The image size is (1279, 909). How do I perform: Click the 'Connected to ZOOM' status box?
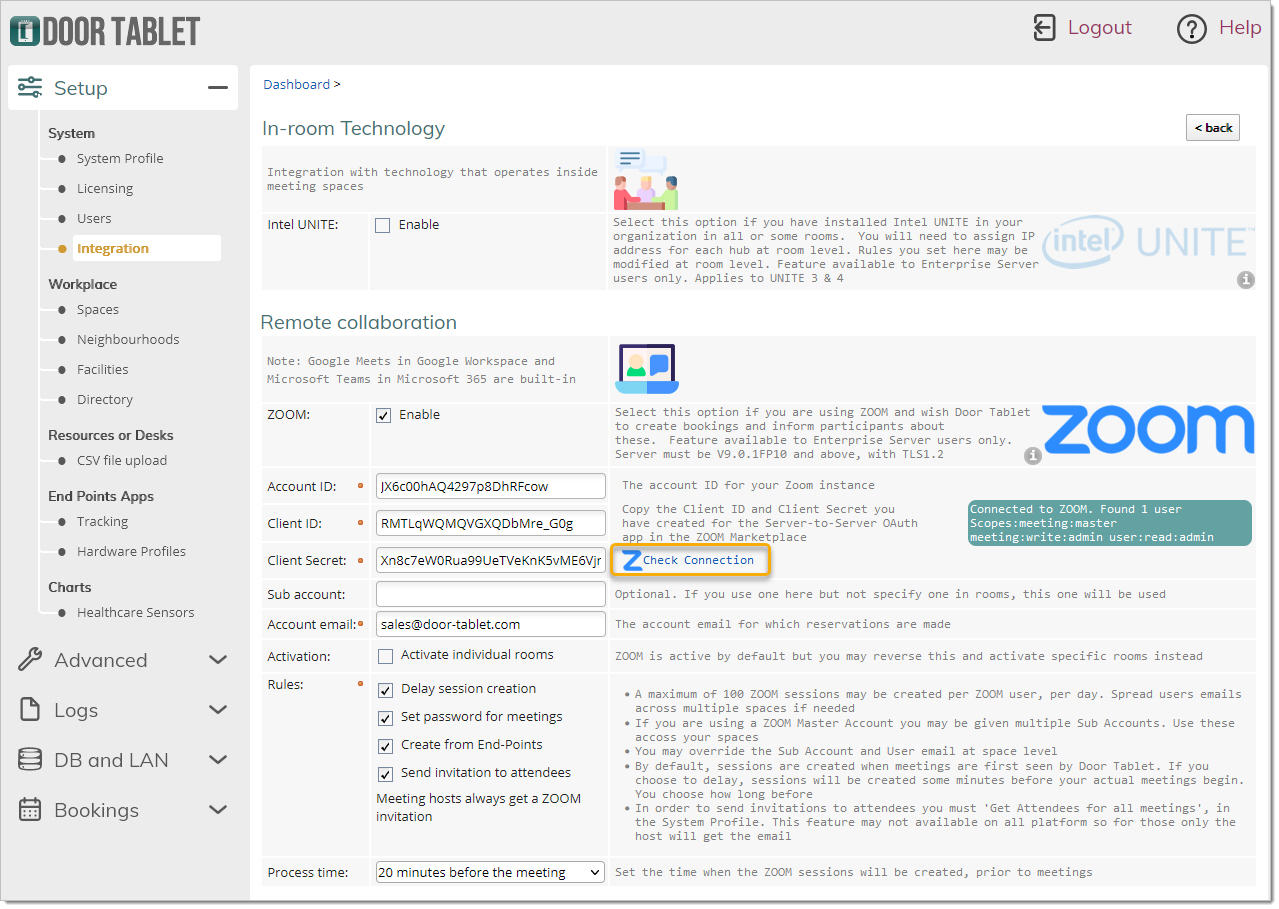pyautogui.click(x=1109, y=523)
